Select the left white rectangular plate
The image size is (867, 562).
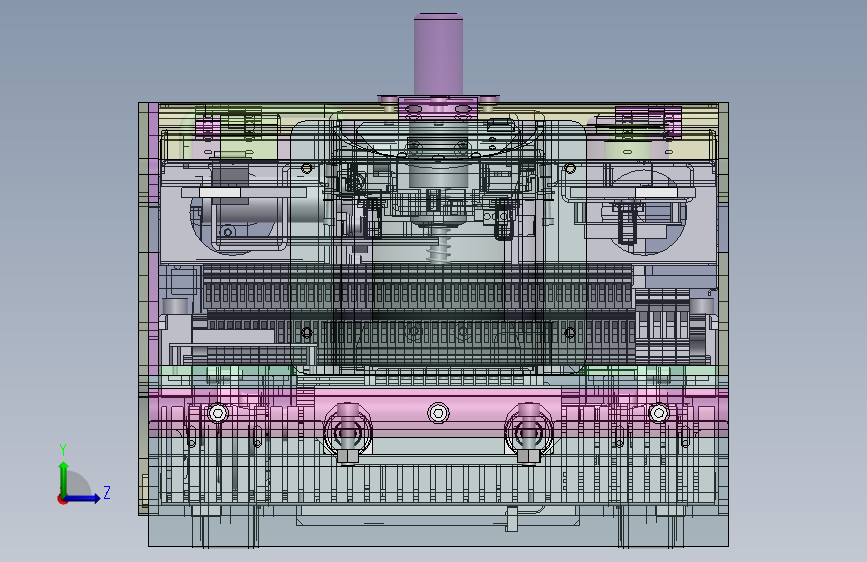220,192
